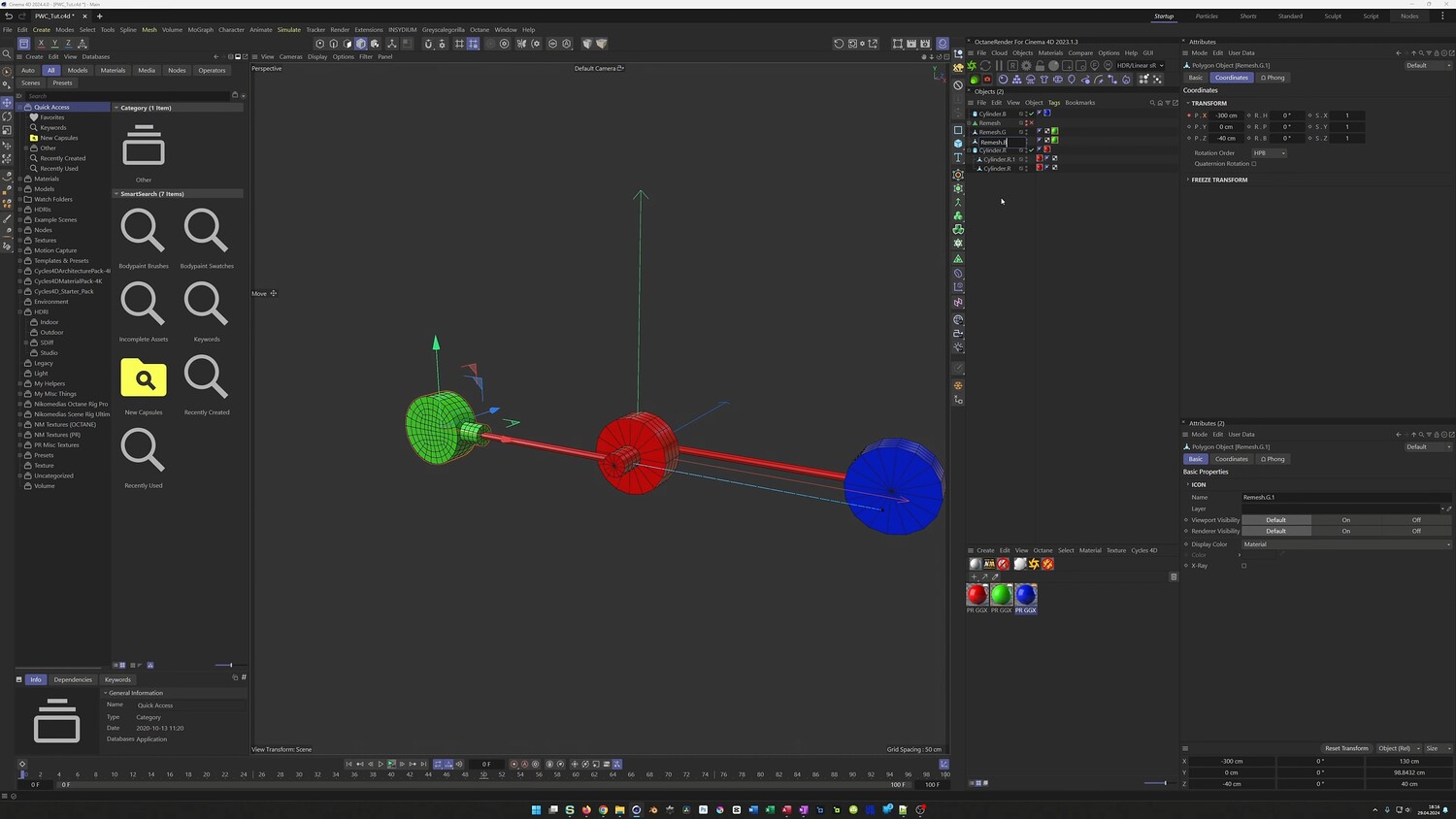Screen dimensions: 1456x819
Task: Switch to the Sculpt layout tab
Action: 1333,16
